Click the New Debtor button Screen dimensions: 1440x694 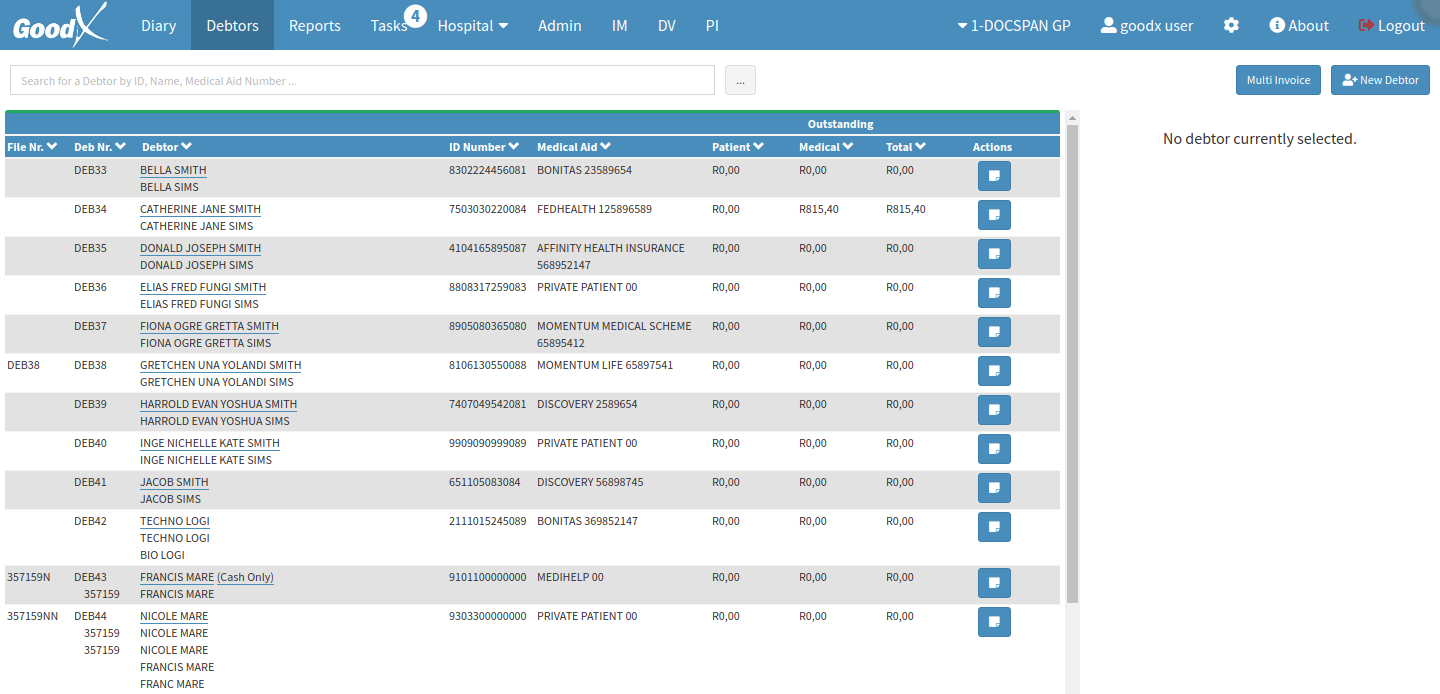(x=1380, y=80)
